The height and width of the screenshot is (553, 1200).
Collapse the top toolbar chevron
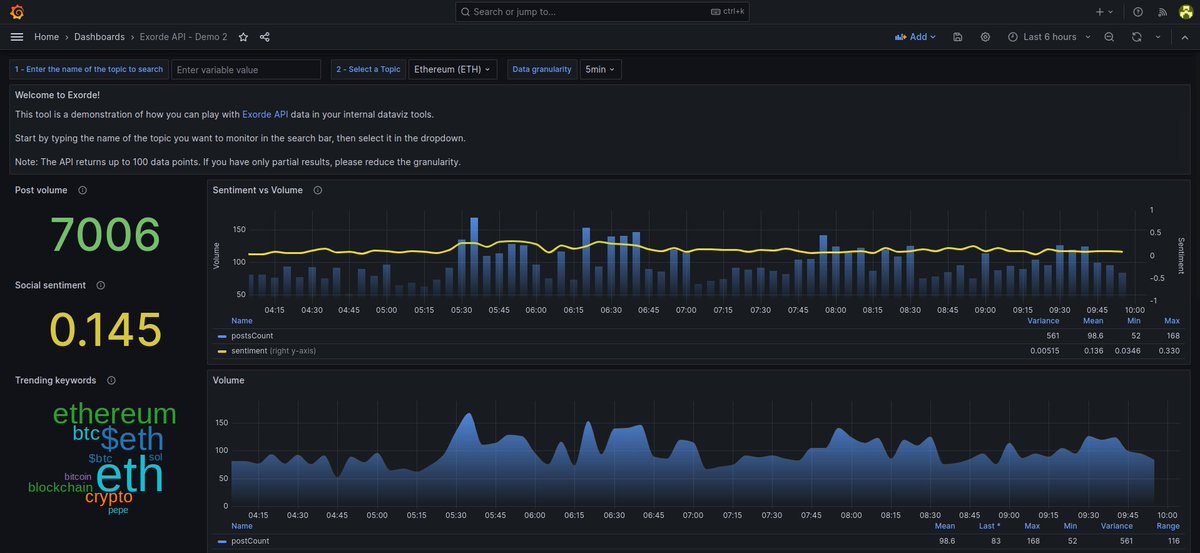click(x=1186, y=37)
